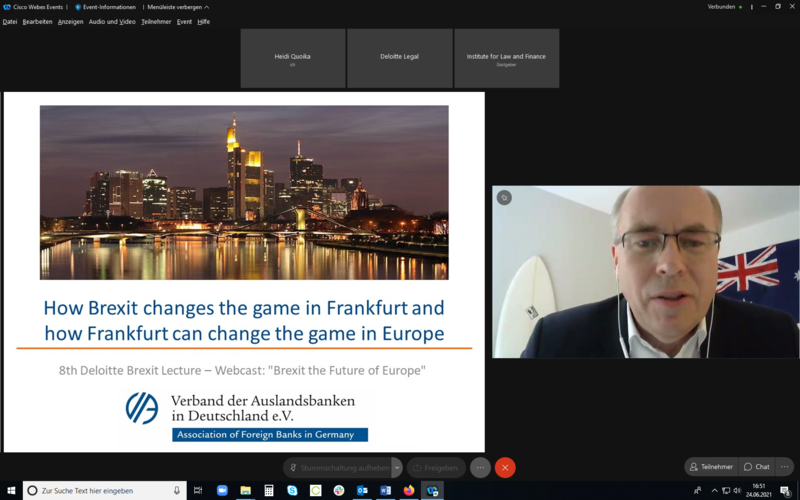Image resolution: width=800 pixels, height=500 pixels.
Task: Open more options ellipsis in center controls
Action: coord(480,467)
